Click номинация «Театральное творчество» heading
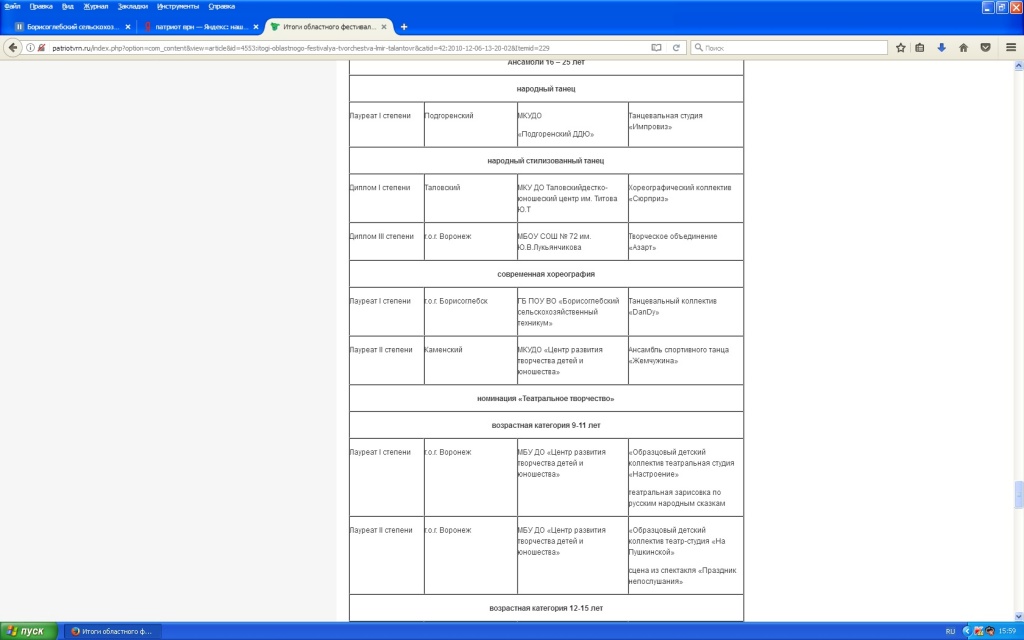1024x640 pixels. pyautogui.click(x=546, y=398)
